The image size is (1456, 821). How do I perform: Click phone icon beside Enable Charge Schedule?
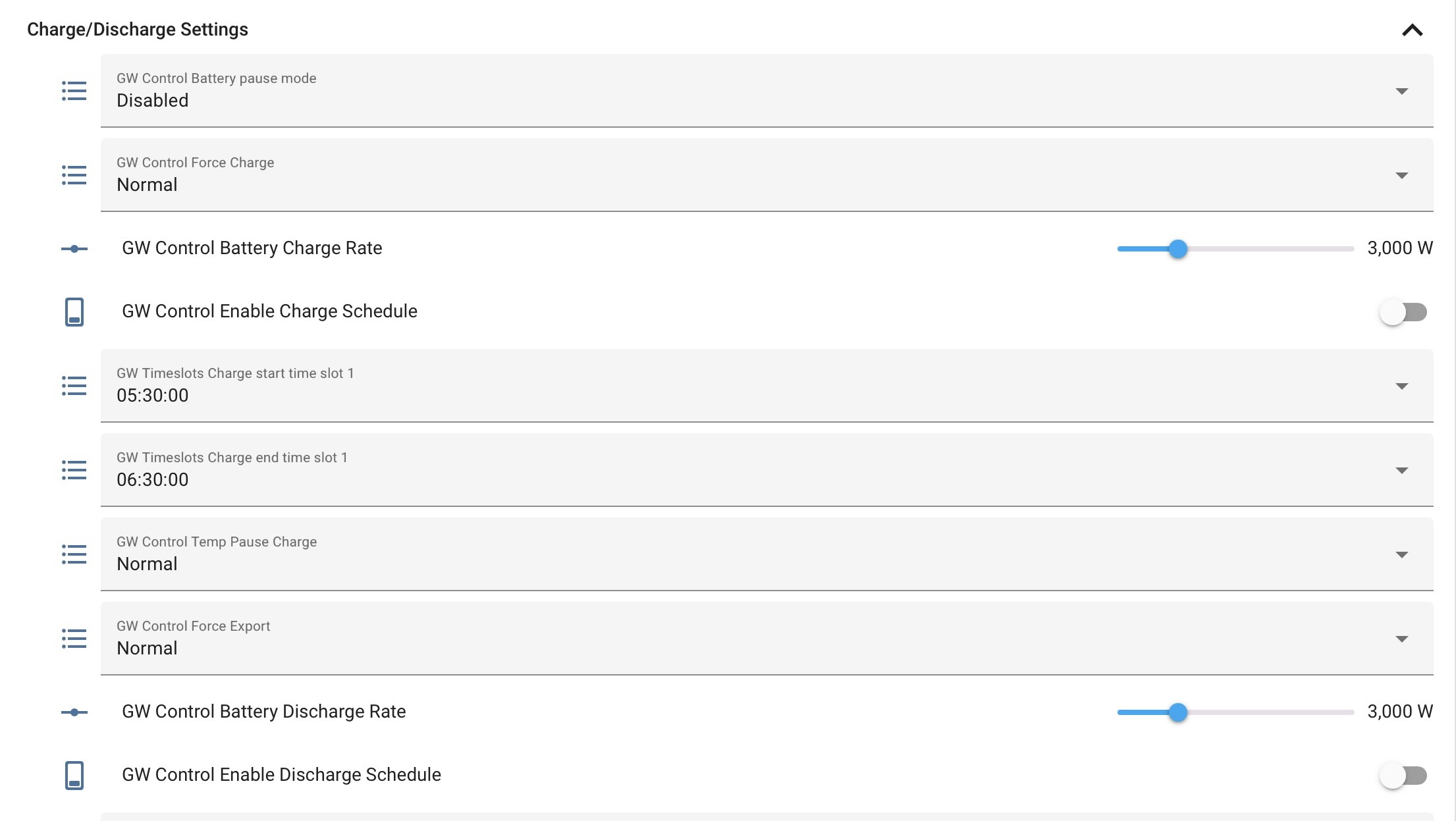coord(74,312)
